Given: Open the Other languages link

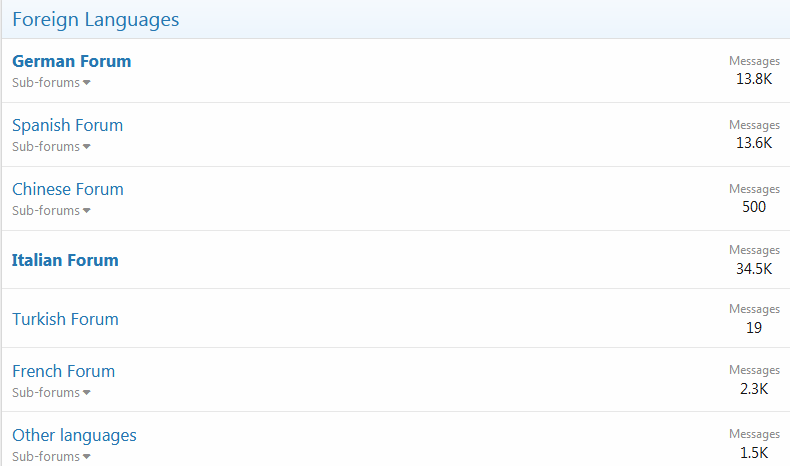Looking at the screenshot, I should point(74,435).
